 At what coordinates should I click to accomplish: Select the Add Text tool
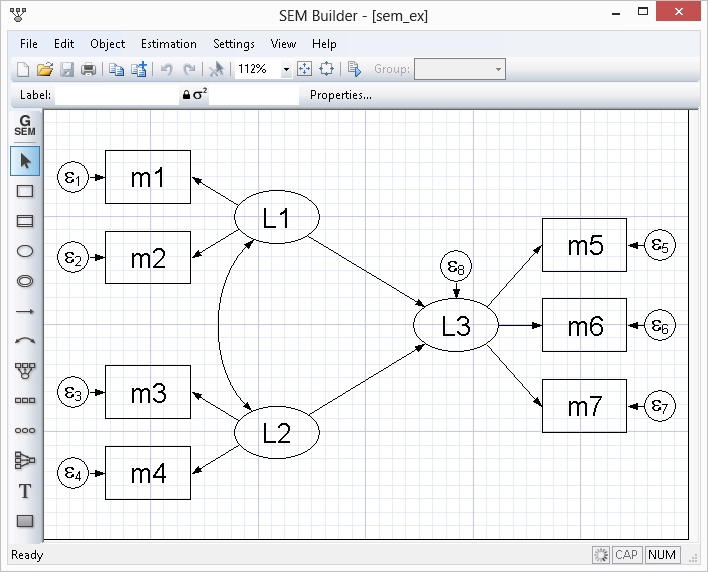[x=26, y=491]
